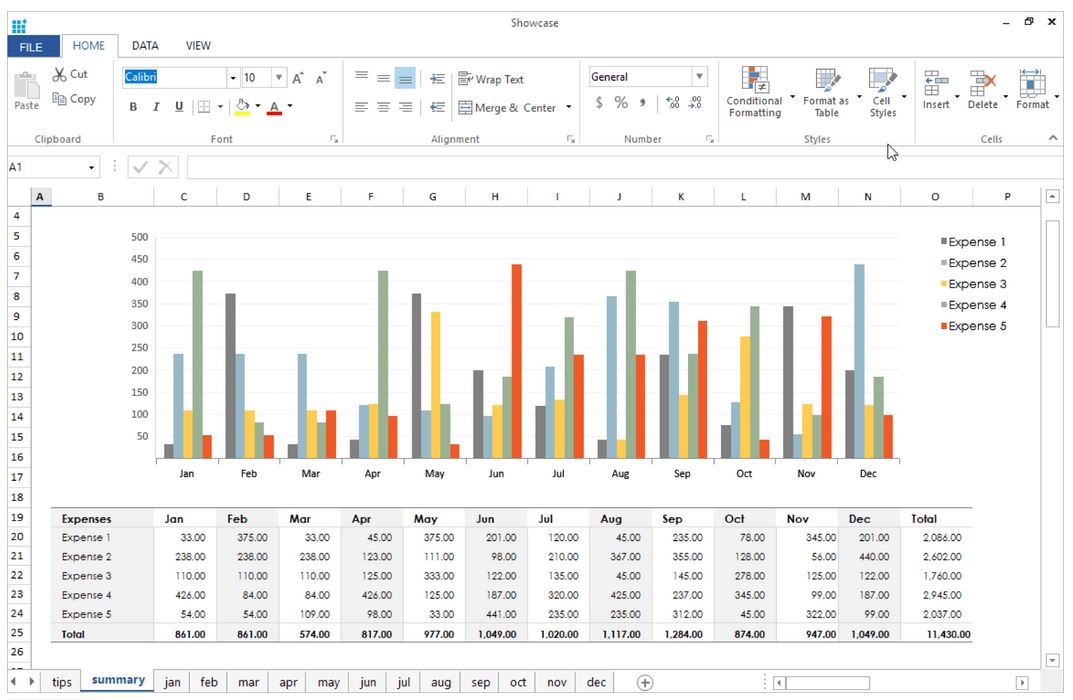Open the FILE menu
The image size is (1073, 700).
click(x=31, y=47)
